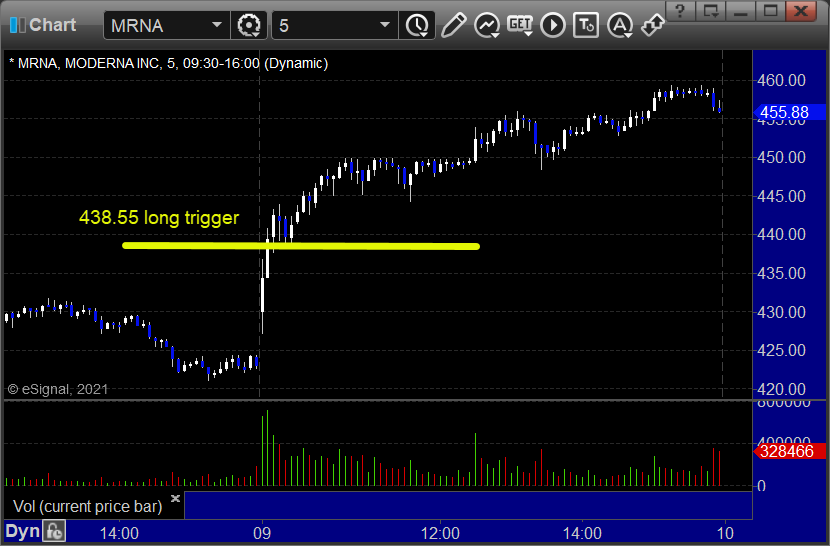Toggle the Dyn dynamic mode label
Image resolution: width=830 pixels, height=546 pixels.
click(23, 531)
